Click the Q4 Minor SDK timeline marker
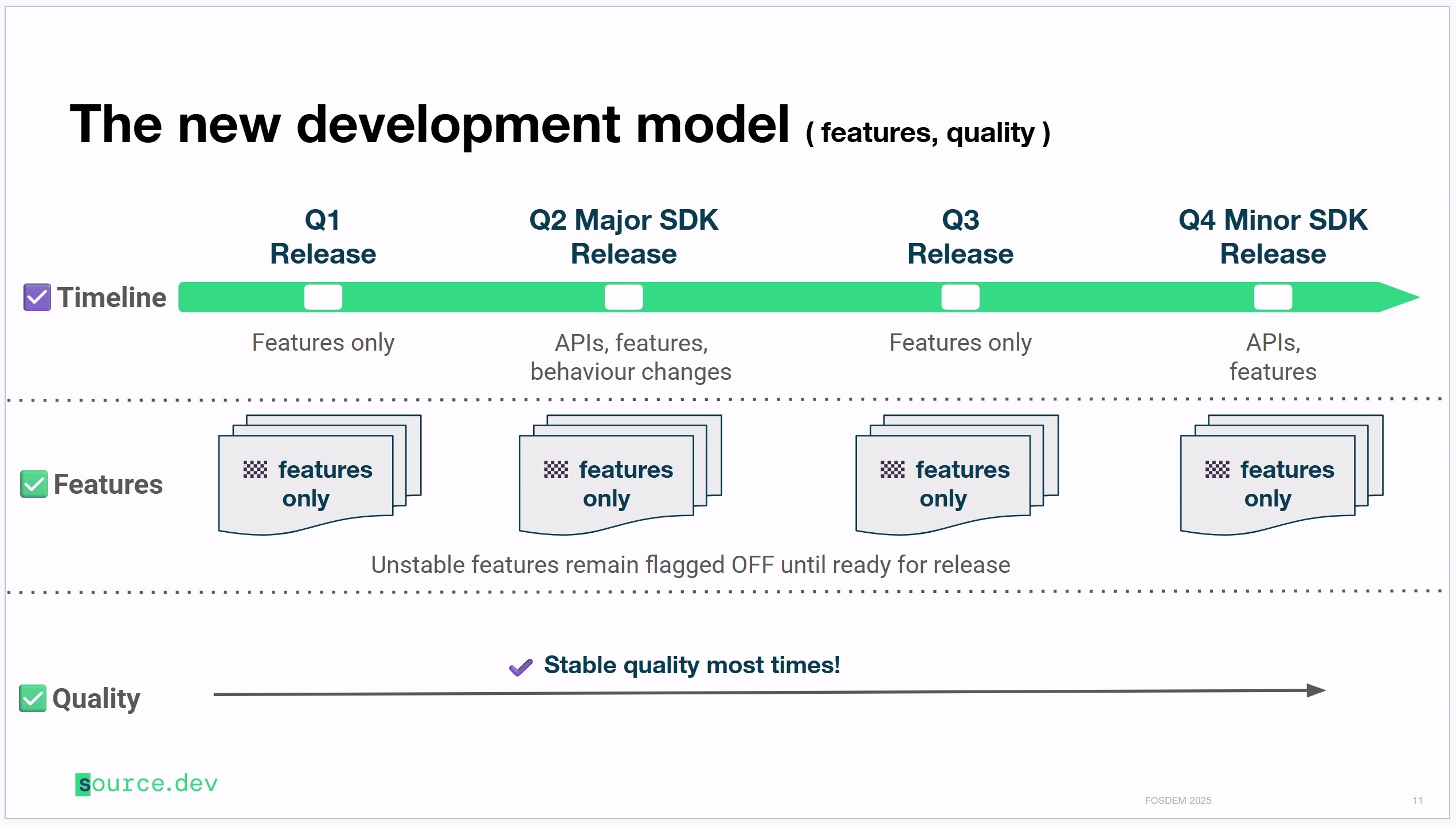The height and width of the screenshot is (825, 1456). click(x=1273, y=297)
